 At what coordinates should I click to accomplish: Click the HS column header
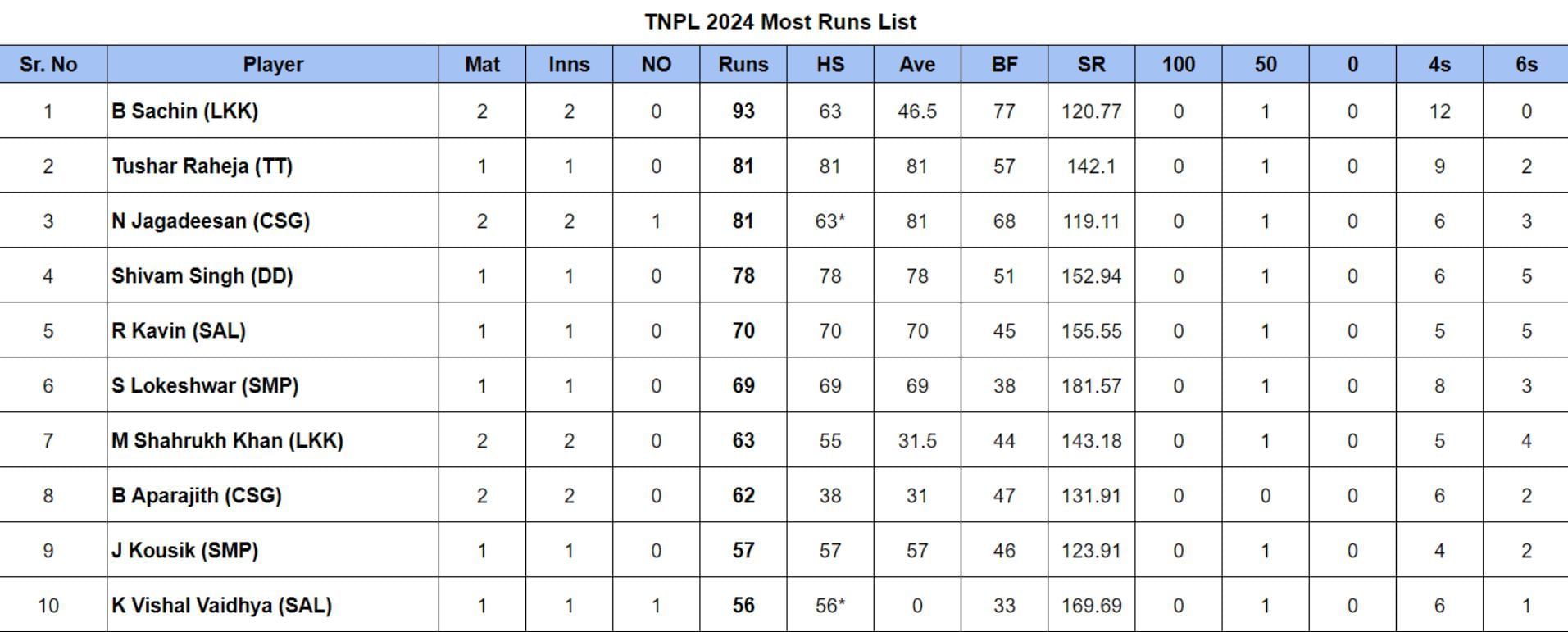(x=829, y=65)
